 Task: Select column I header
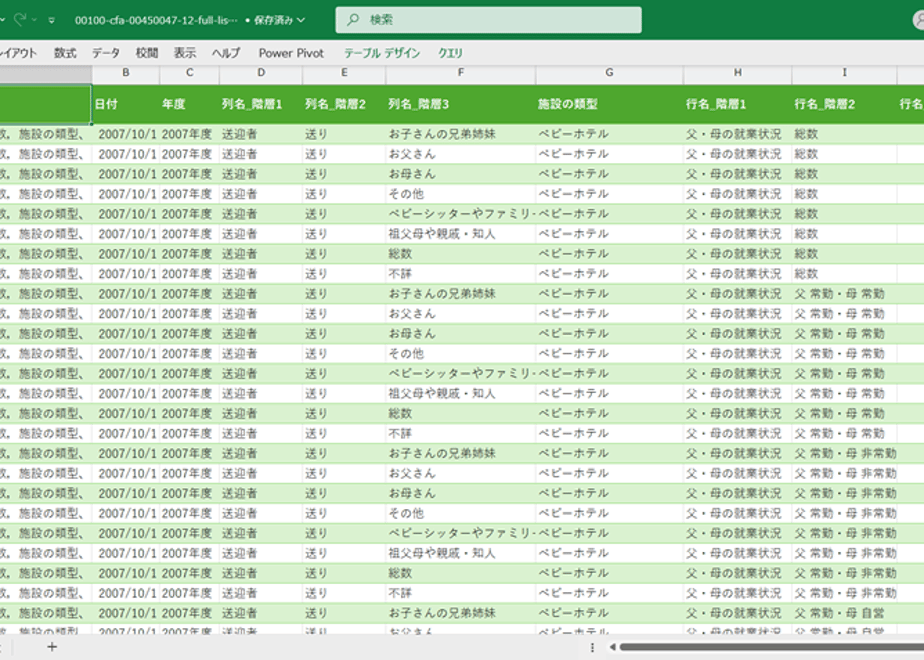click(x=844, y=73)
